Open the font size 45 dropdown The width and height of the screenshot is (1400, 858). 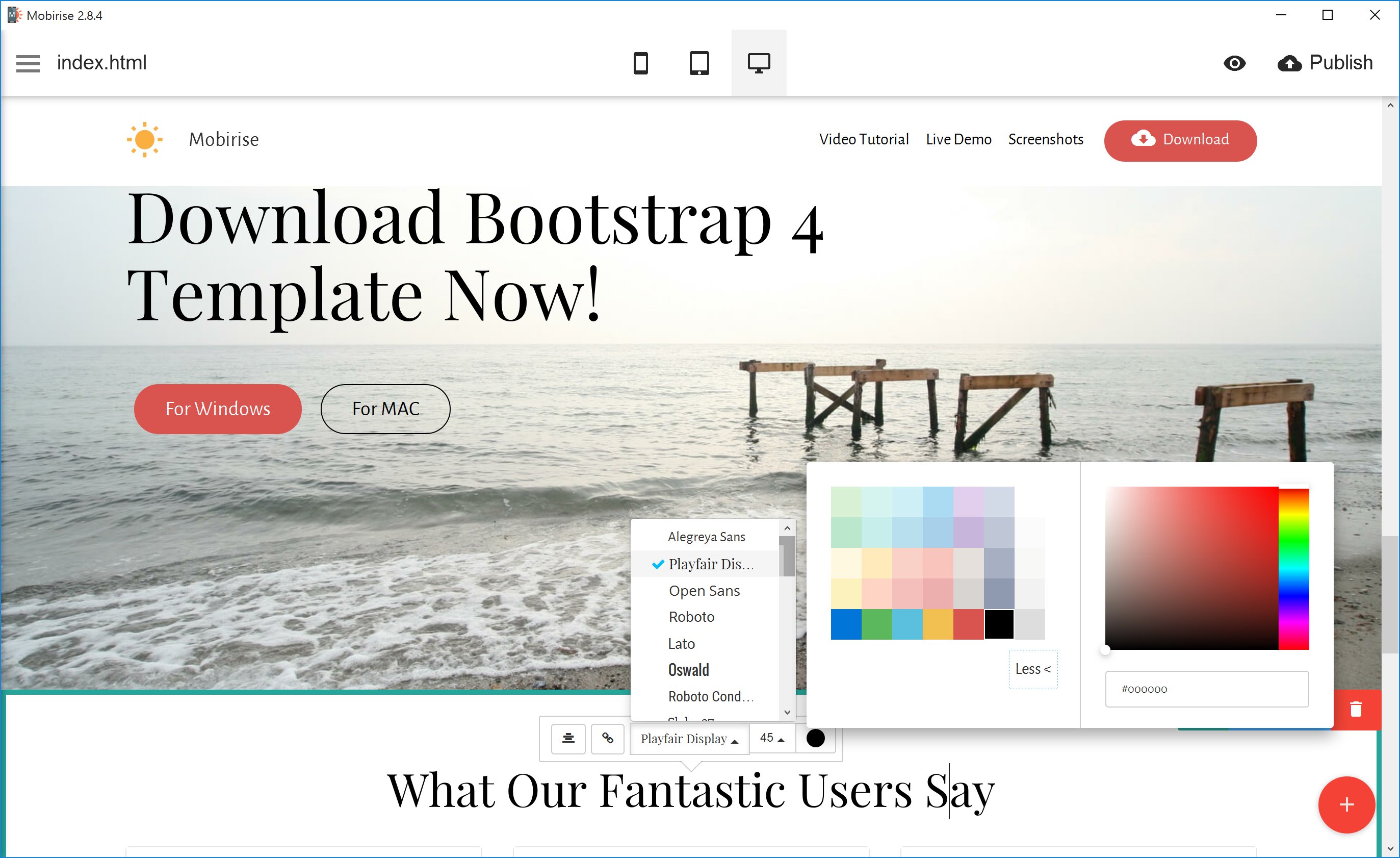(x=771, y=738)
